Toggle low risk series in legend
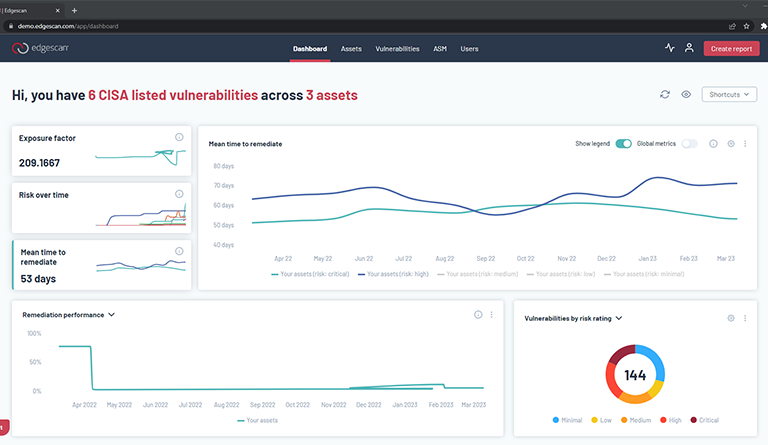Image resolution: width=768 pixels, height=445 pixels. (x=561, y=274)
